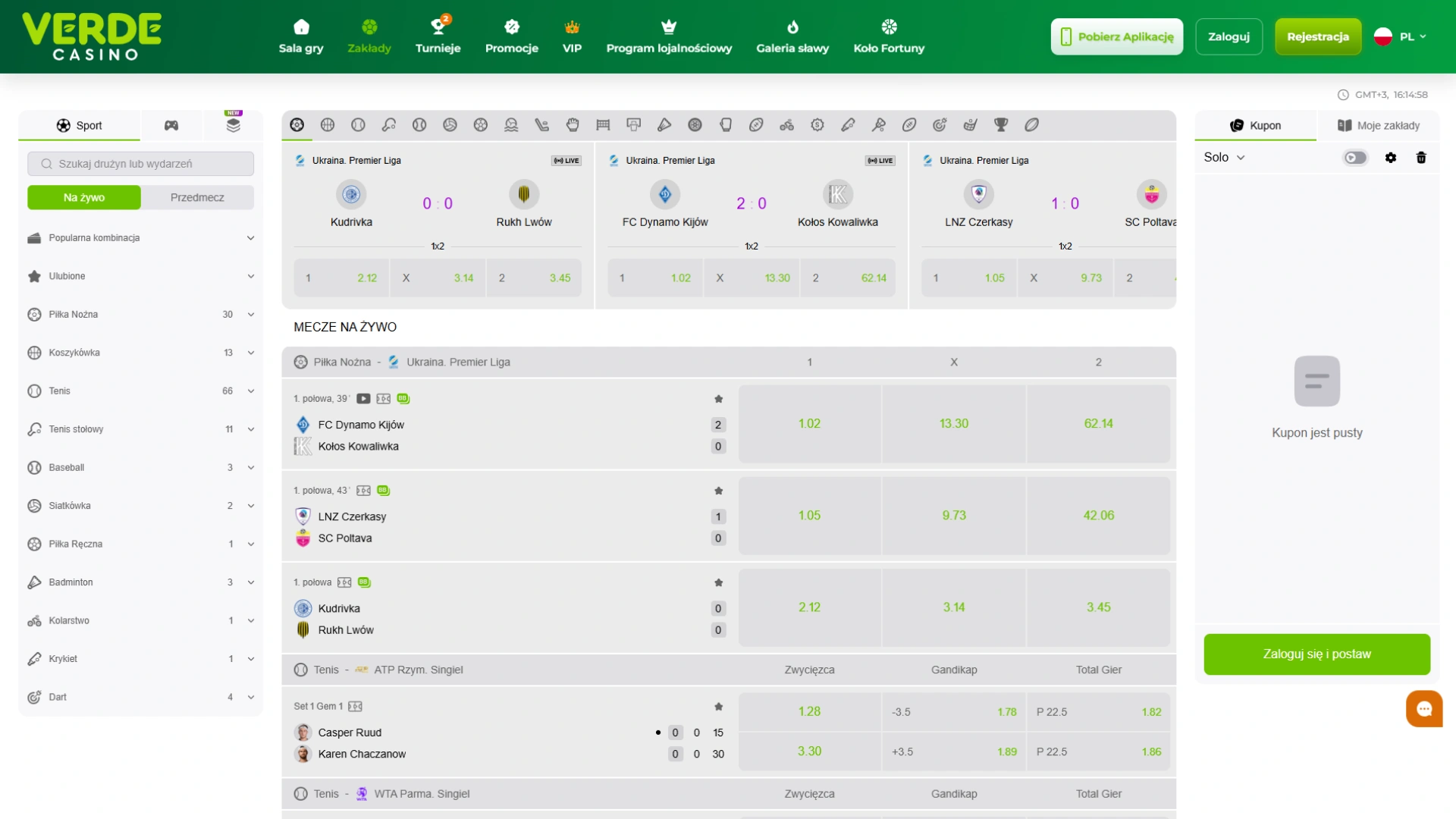This screenshot has width=1456, height=819.
Task: Click Zaloguj się i postaw button
Action: (1317, 654)
